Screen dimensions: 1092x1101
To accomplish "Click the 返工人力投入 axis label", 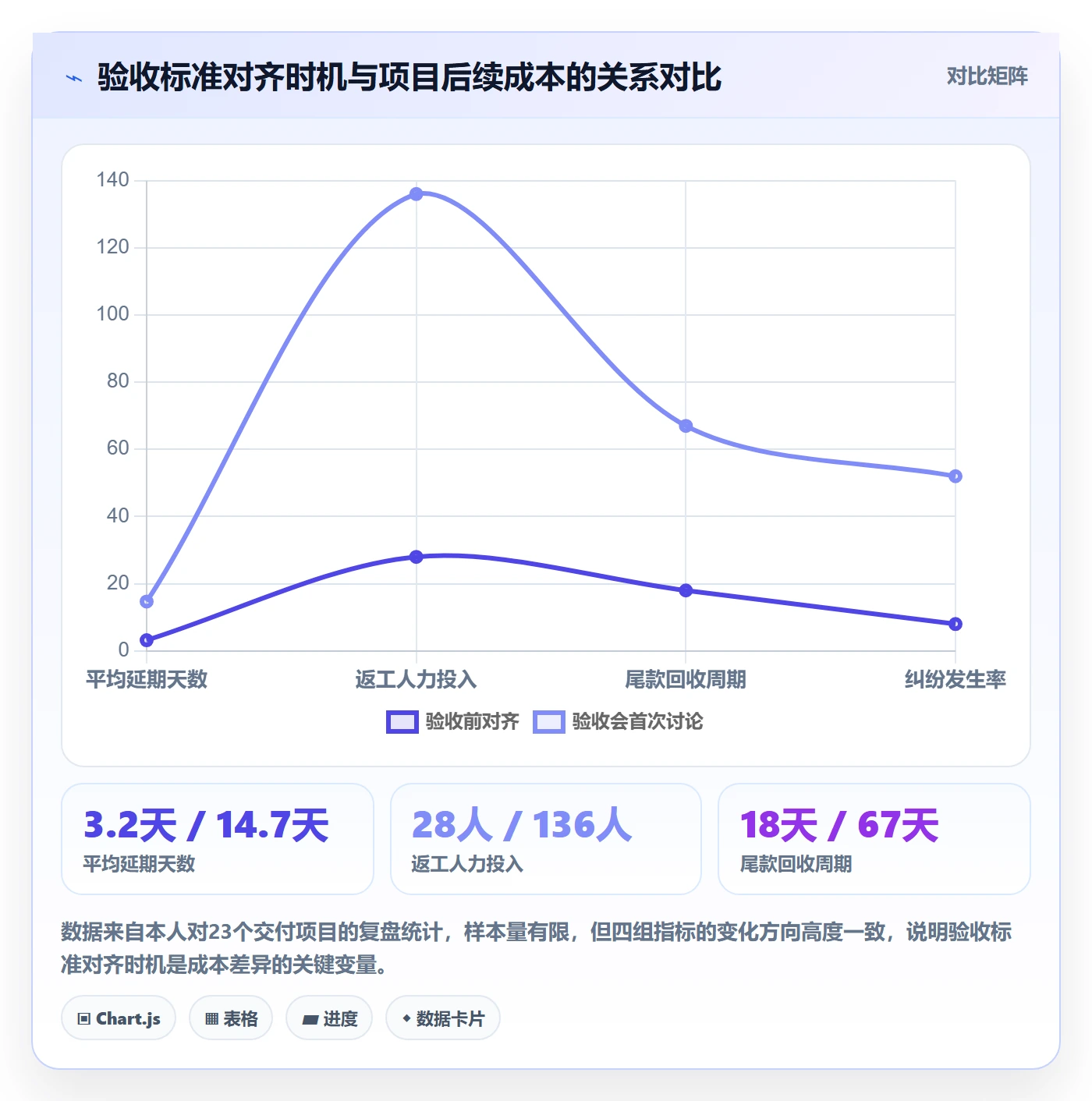I will coord(416,679).
